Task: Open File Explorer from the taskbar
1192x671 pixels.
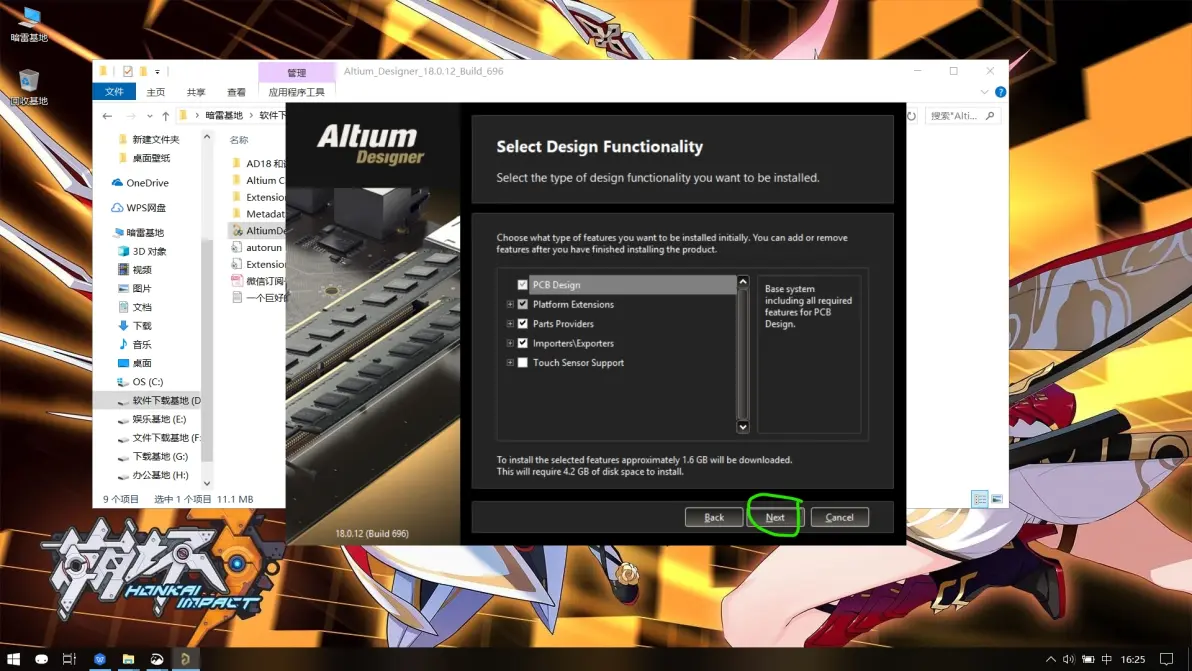Action: tap(128, 659)
